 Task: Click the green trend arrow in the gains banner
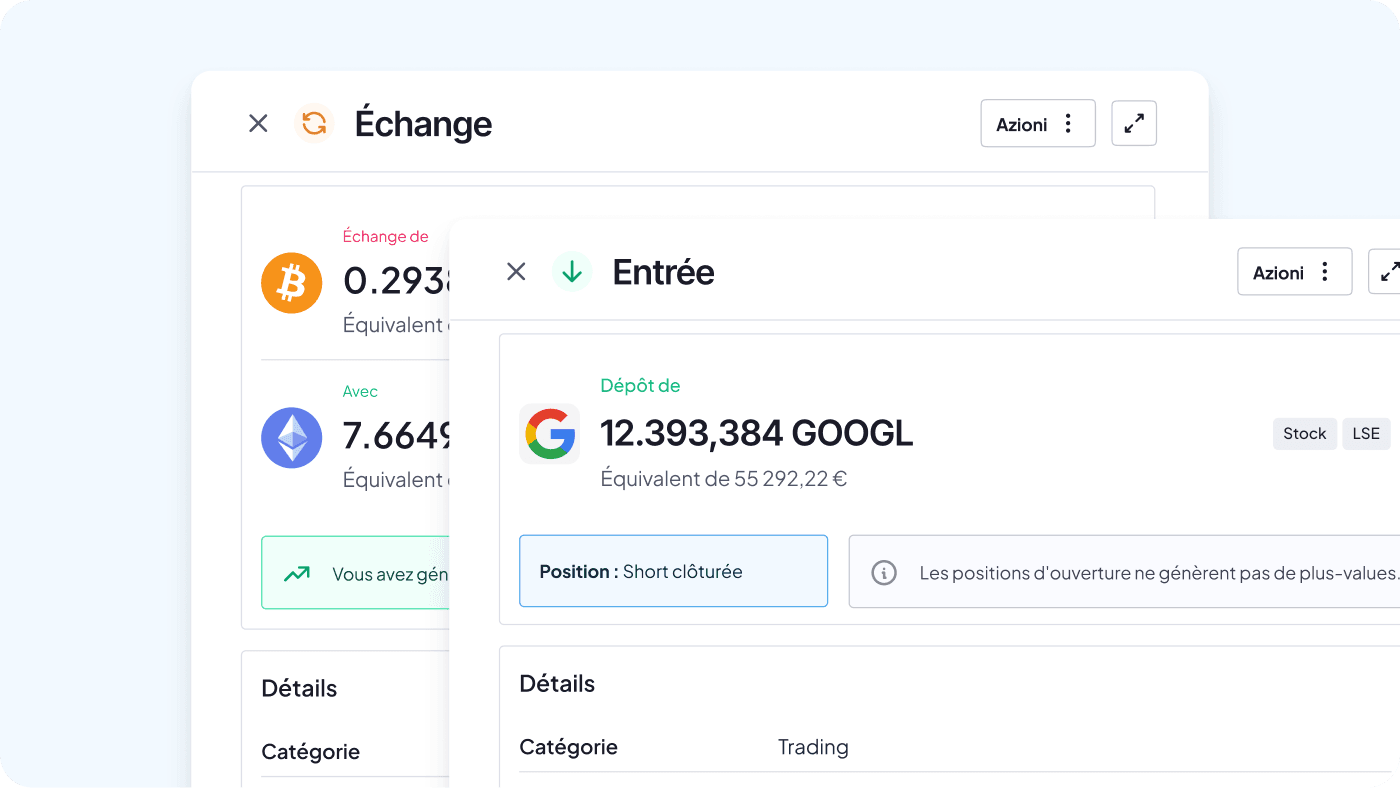coord(297,573)
